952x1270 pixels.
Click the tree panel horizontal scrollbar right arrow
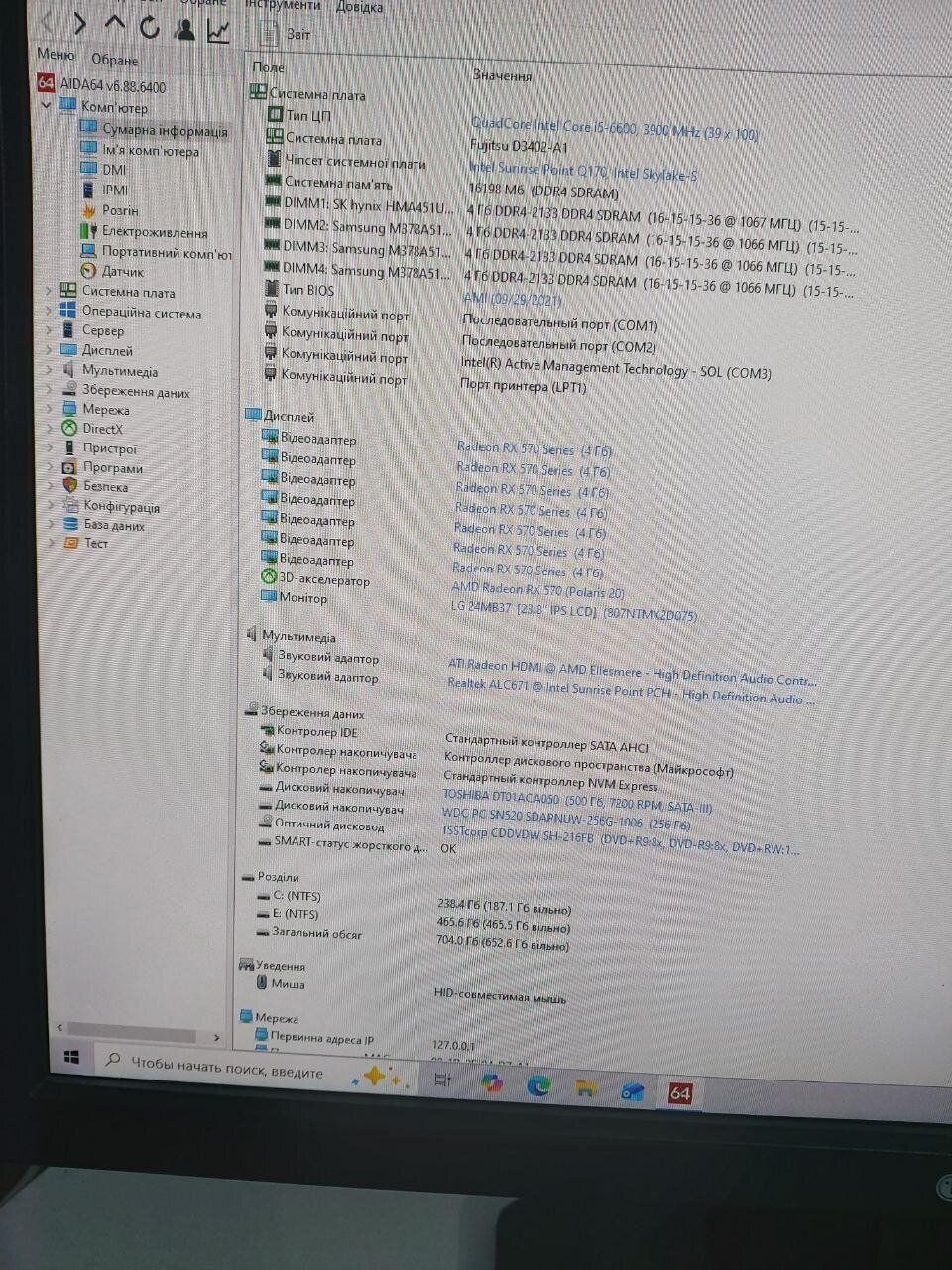pyautogui.click(x=216, y=1037)
